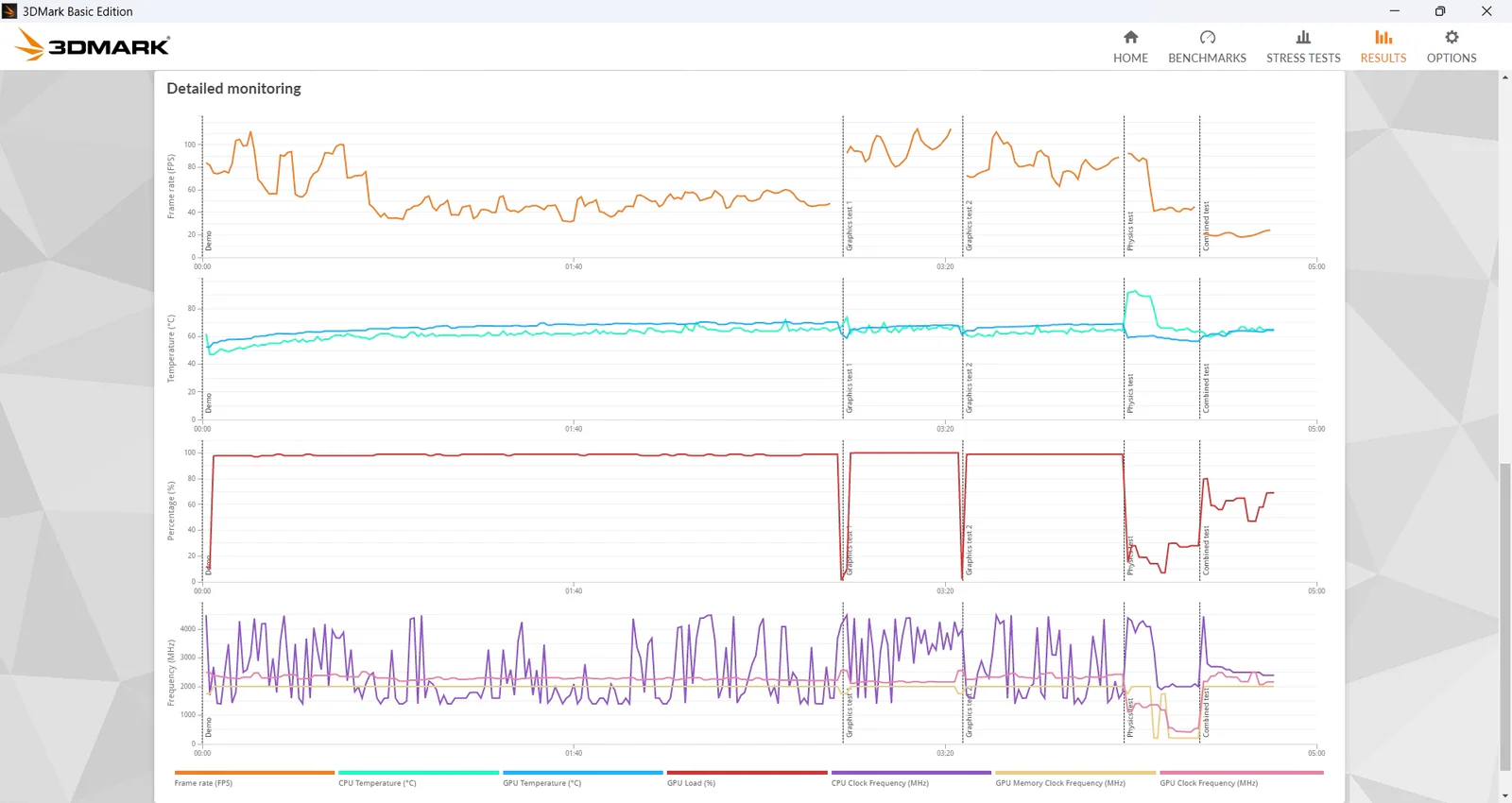
Task: Select Graphics test 1 marker in Frame rate chart
Action: coord(849,226)
